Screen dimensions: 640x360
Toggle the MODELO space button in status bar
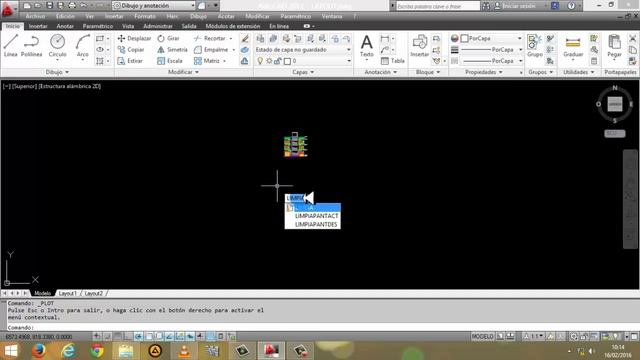click(x=482, y=336)
